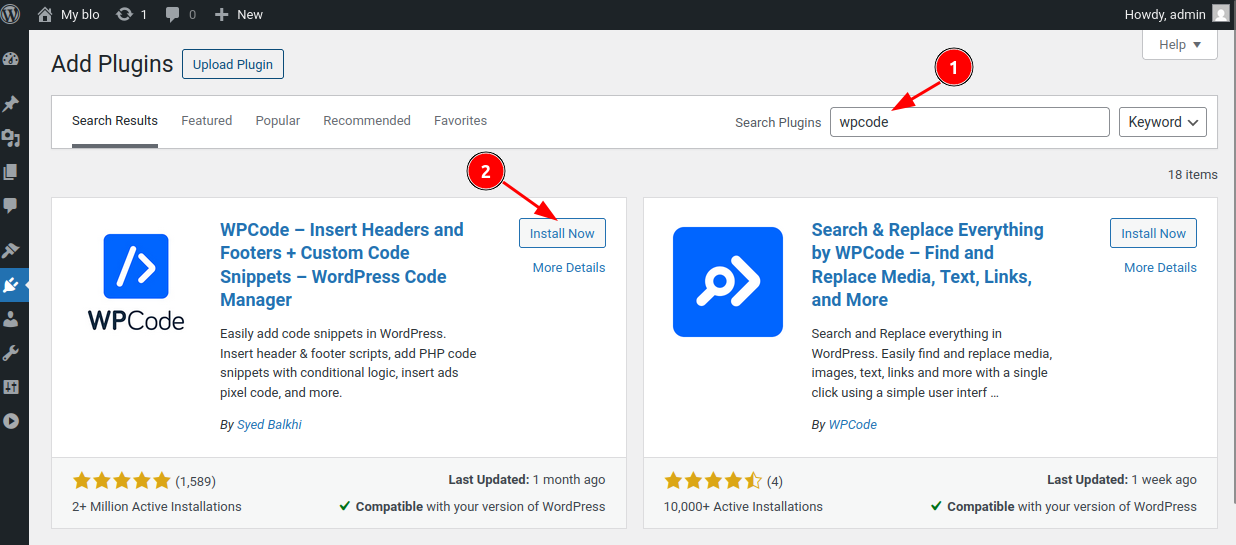Click Last Updated: 1 month ago text
This screenshot has width=1236, height=545.
click(527, 480)
